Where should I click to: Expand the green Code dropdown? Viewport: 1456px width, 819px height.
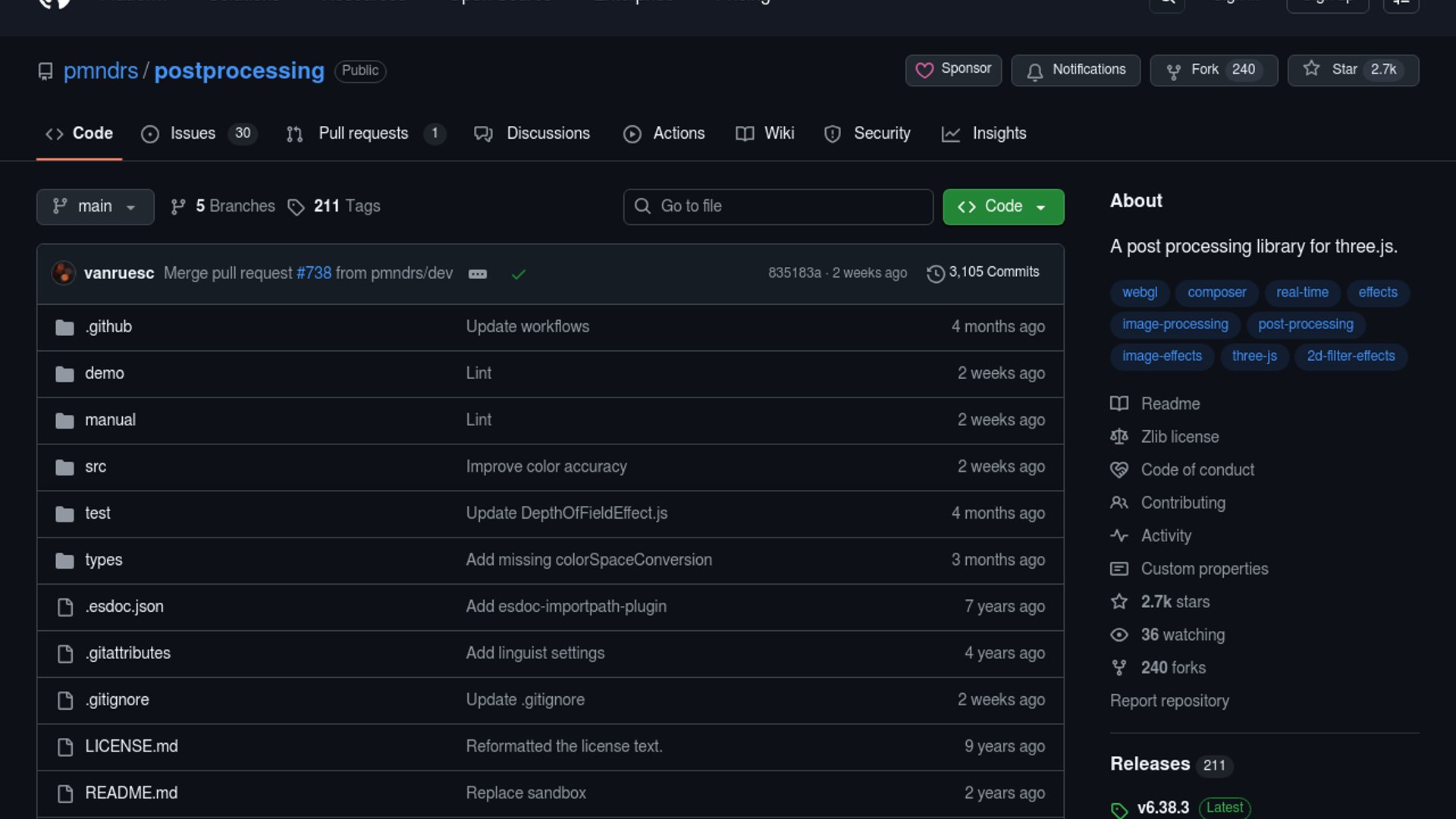point(1003,206)
